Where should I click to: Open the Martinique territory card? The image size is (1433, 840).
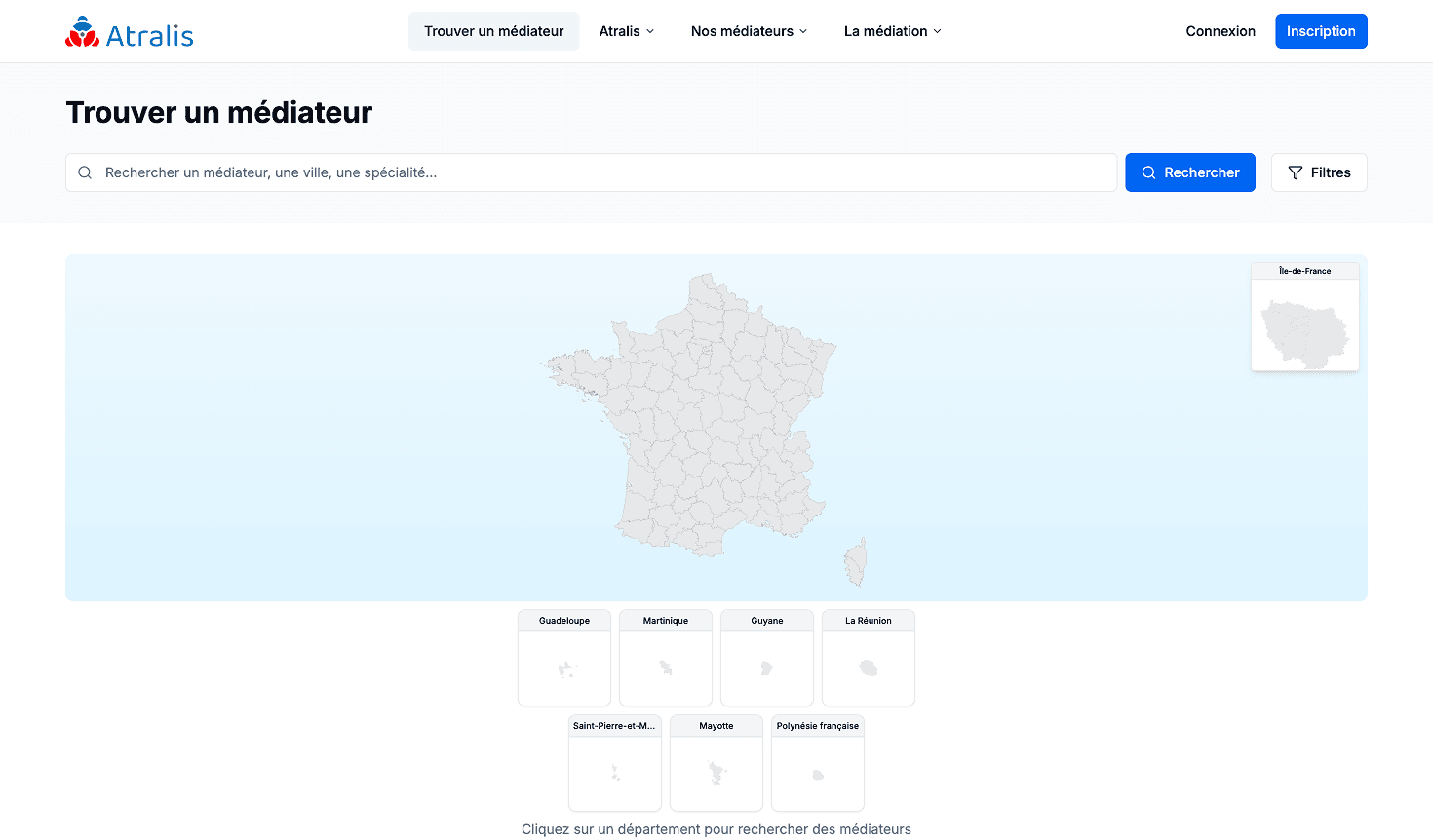click(666, 658)
